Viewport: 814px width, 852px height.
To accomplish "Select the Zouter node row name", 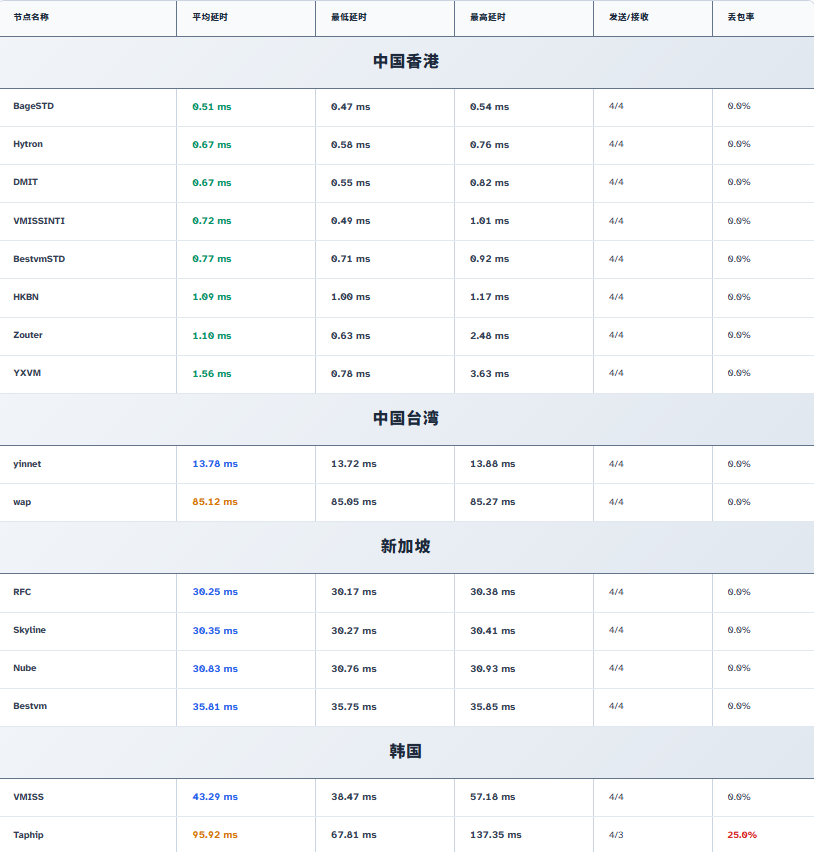I will click(28, 335).
